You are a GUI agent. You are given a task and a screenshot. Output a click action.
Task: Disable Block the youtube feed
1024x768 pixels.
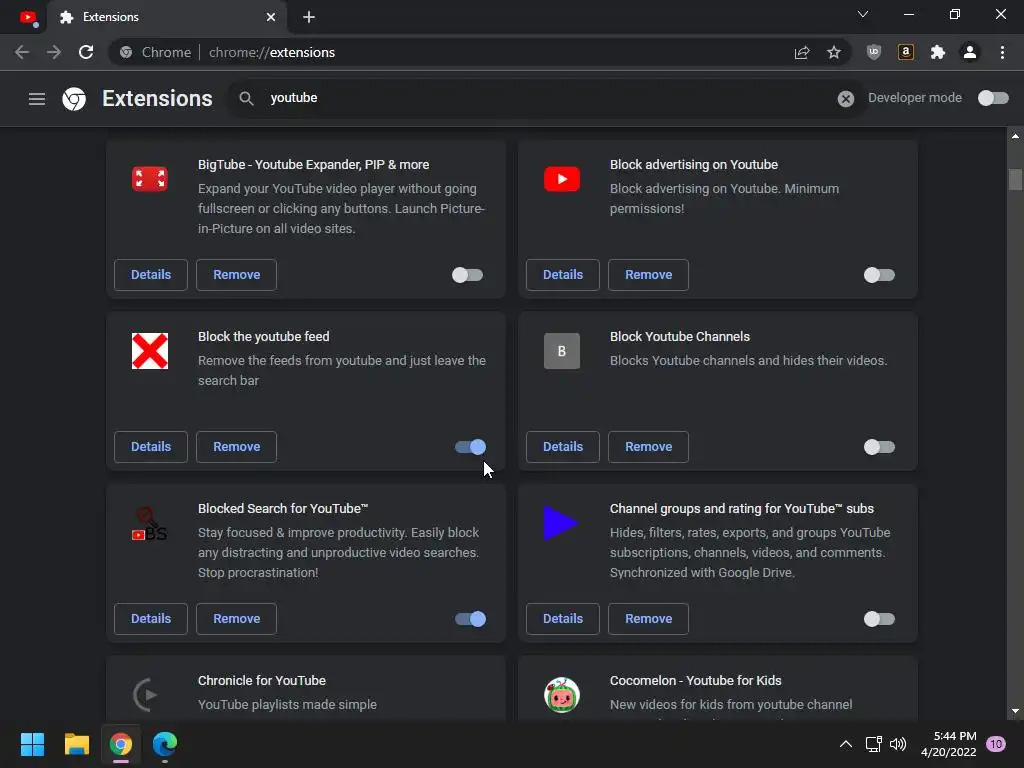point(470,447)
